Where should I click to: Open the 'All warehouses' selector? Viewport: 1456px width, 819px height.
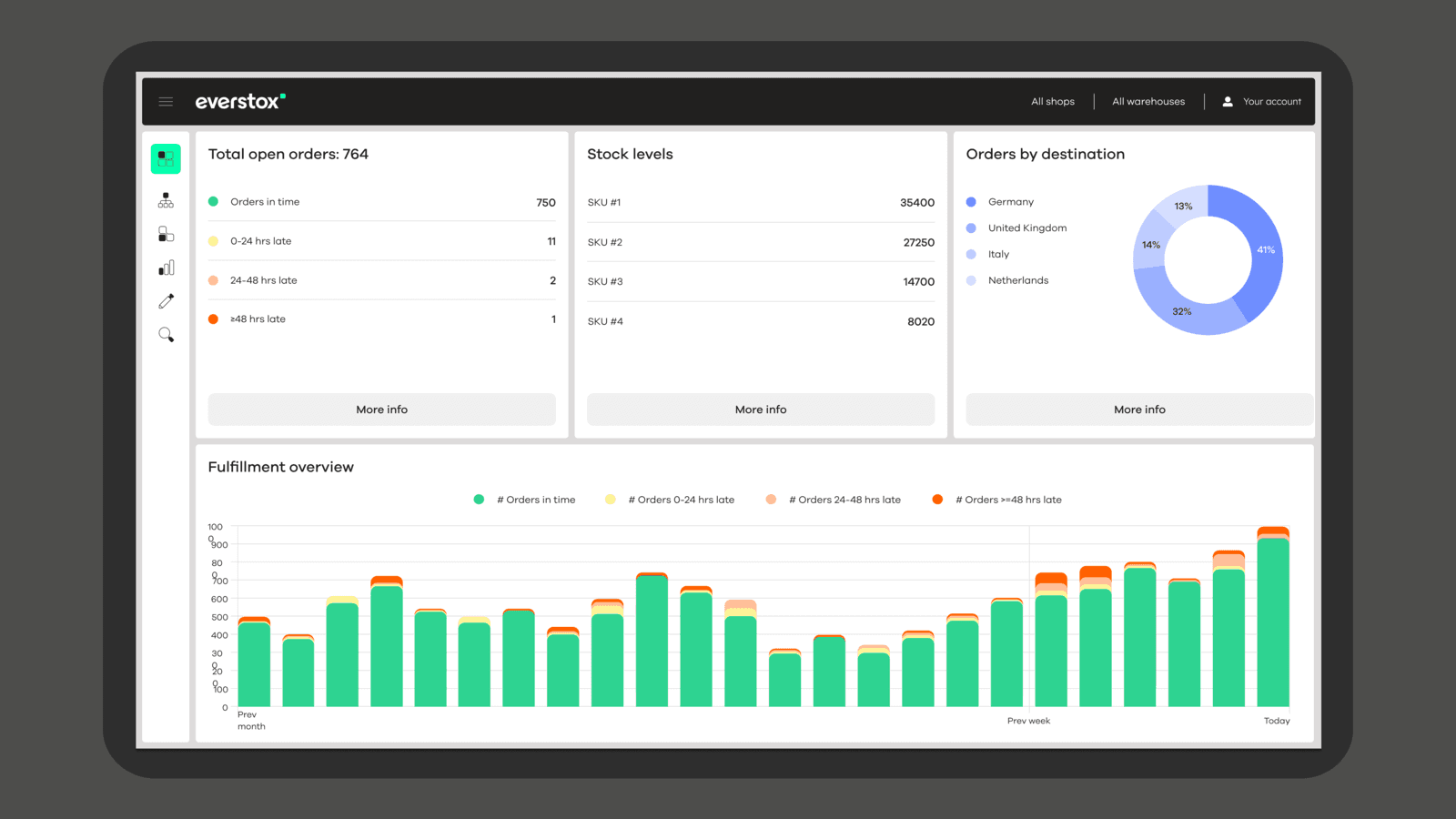1148,101
